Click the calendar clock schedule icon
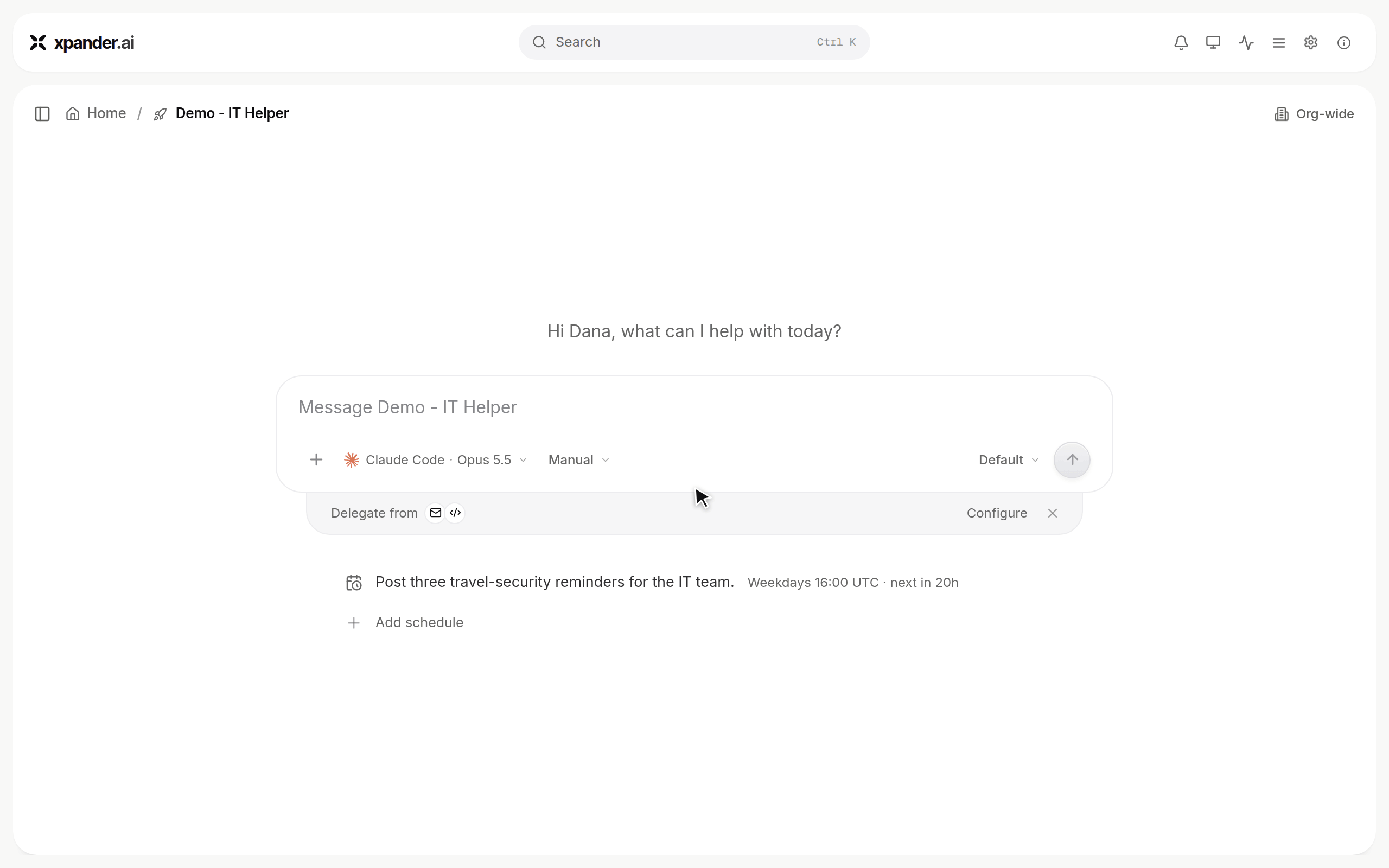This screenshot has width=1389, height=868. click(354, 583)
